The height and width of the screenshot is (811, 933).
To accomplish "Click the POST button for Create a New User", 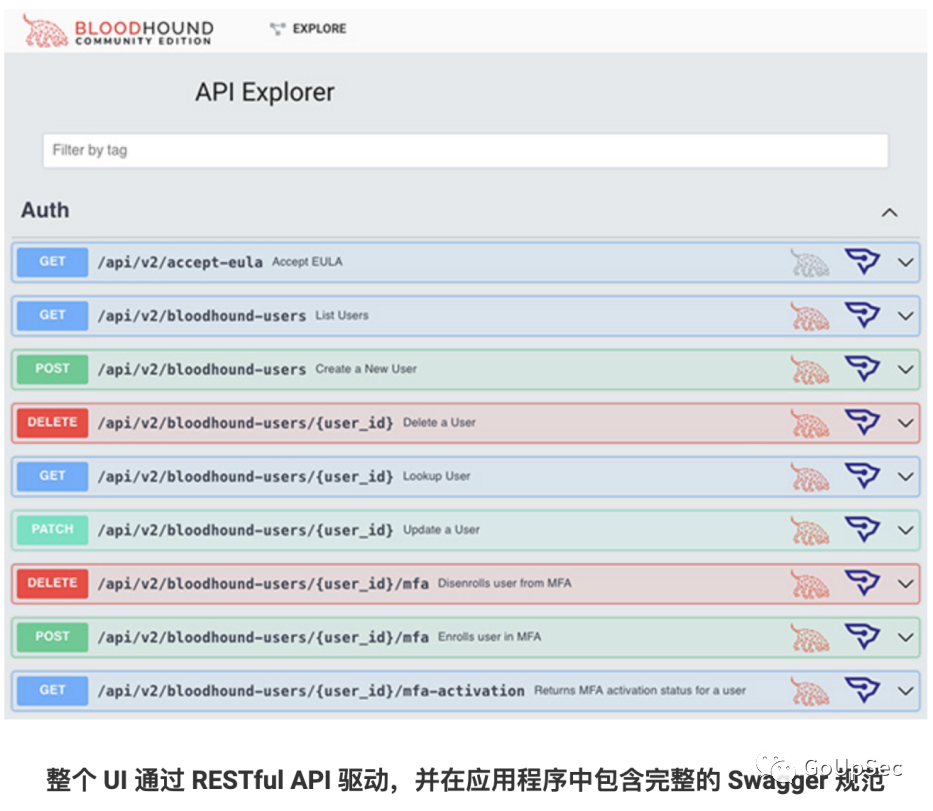I will click(52, 369).
